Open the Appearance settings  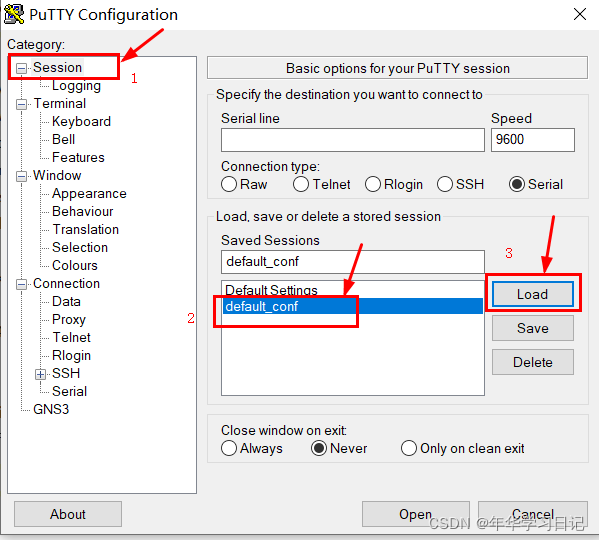(89, 194)
